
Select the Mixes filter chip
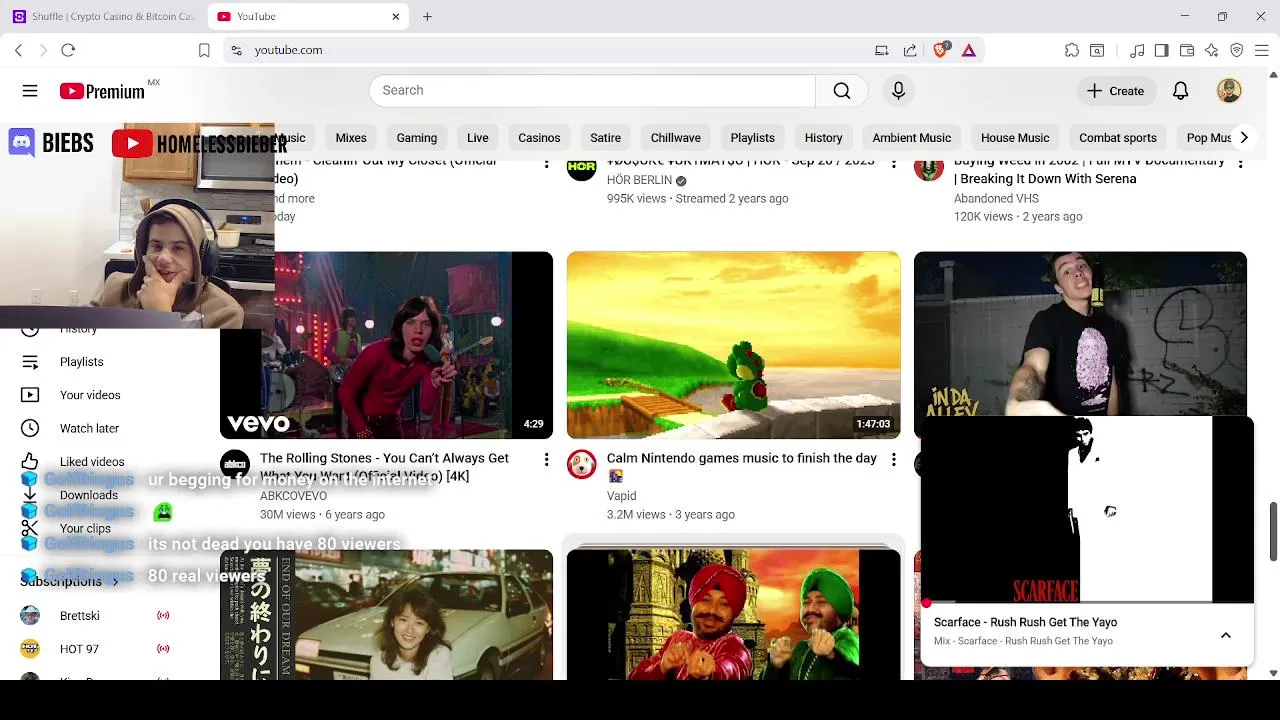[x=351, y=138]
